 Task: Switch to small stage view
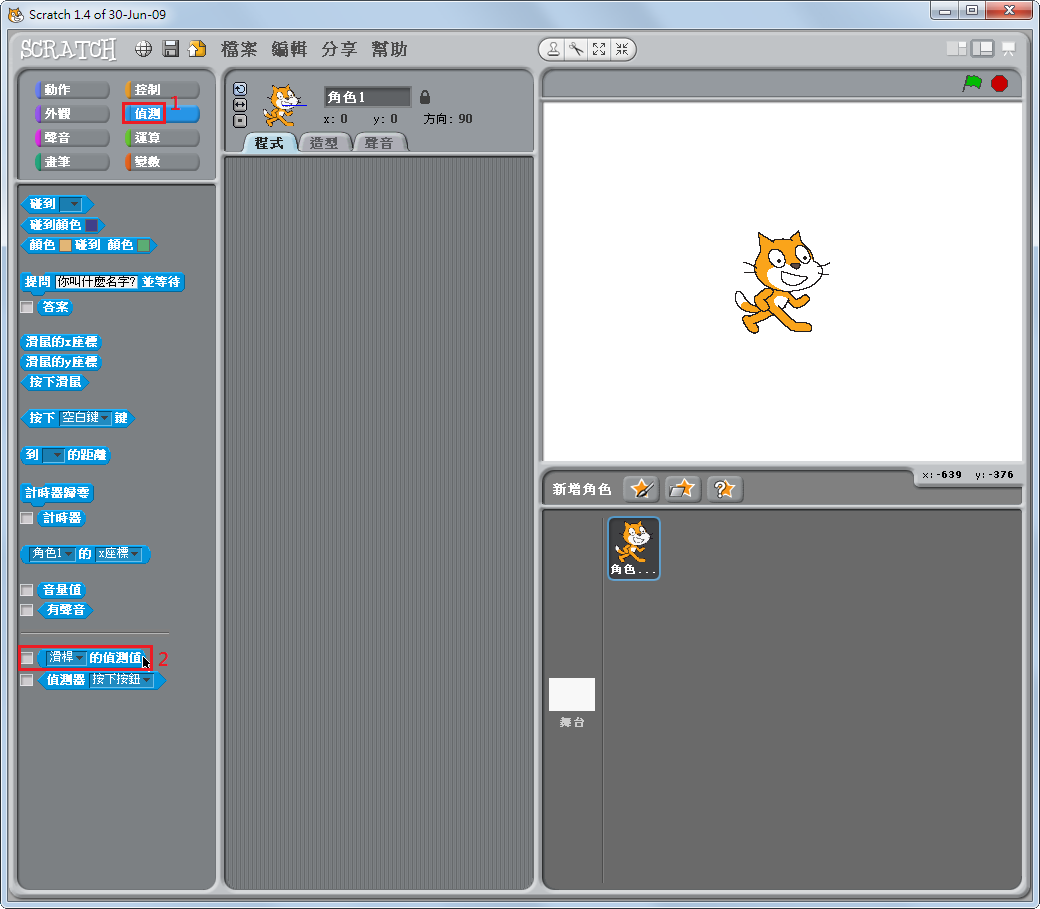coord(956,48)
